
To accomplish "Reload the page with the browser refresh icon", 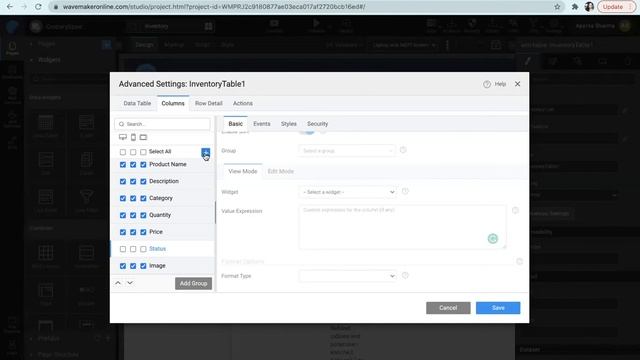I will 38,7.
